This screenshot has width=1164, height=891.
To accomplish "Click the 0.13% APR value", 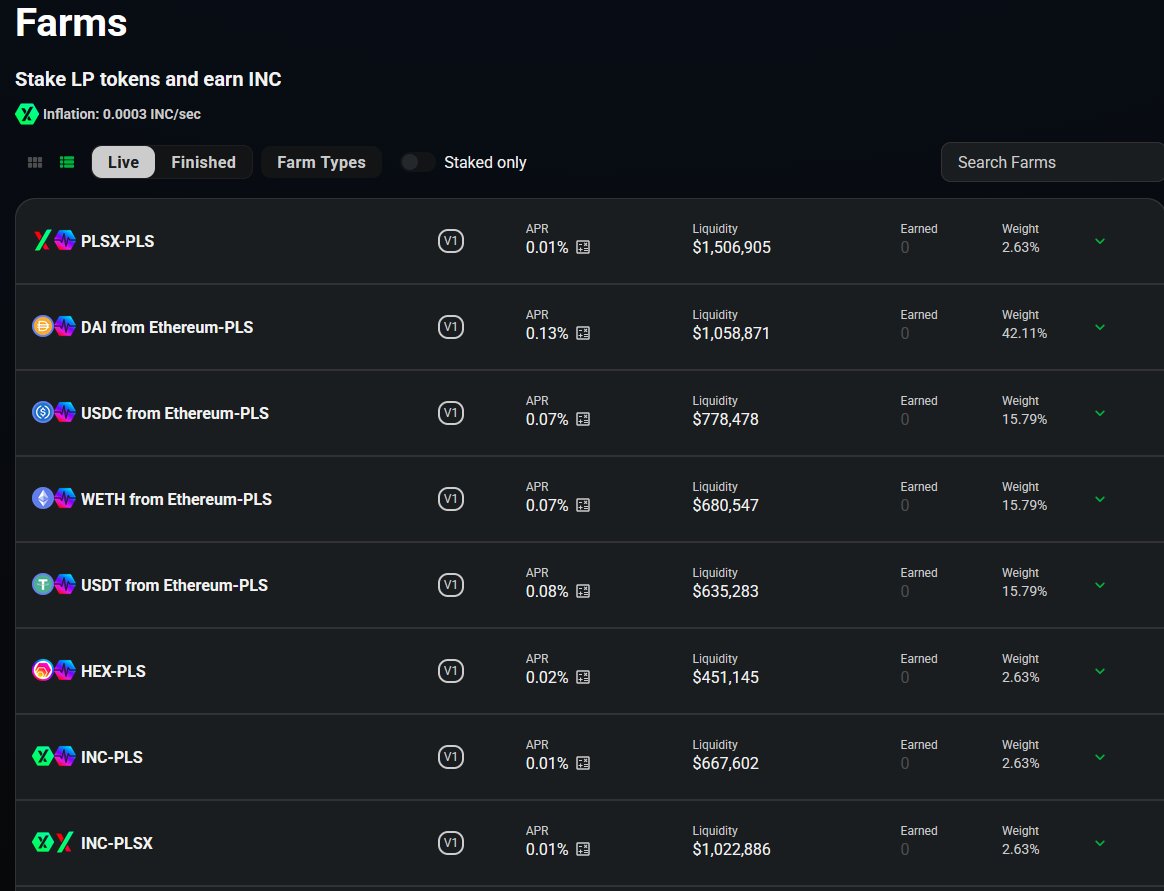I will click(547, 333).
